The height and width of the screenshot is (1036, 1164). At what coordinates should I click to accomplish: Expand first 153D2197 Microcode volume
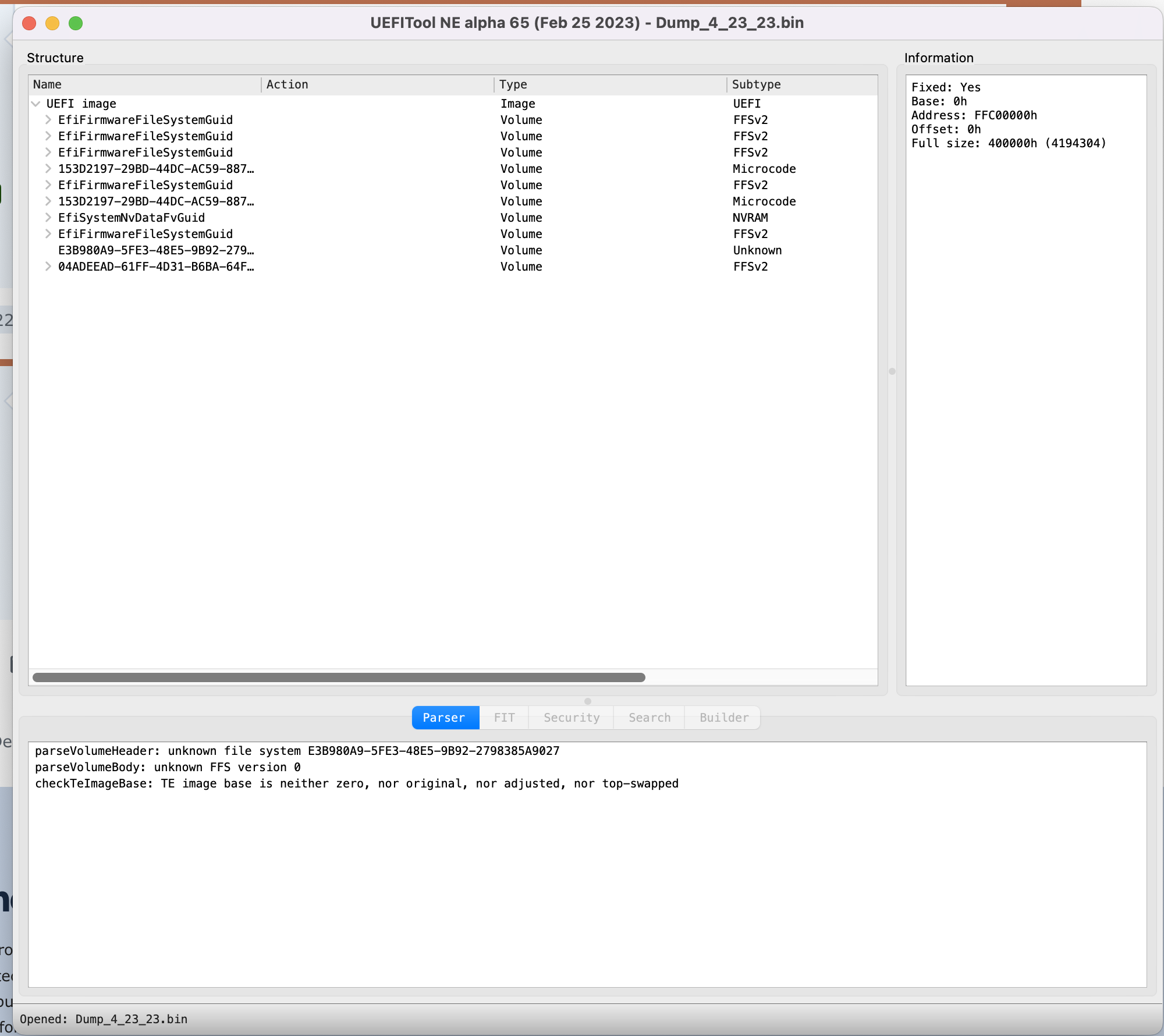pos(48,169)
